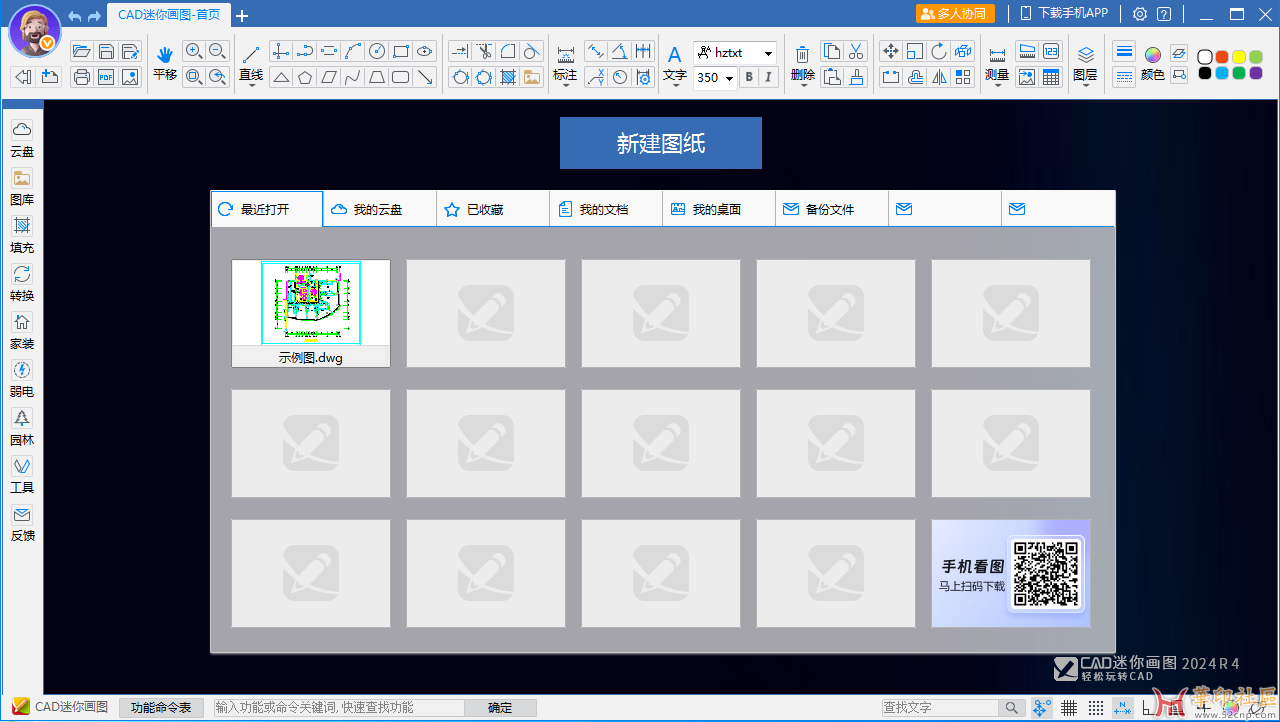The height and width of the screenshot is (722, 1280).
Task: Open the Library (图库) sidebar item
Action: tap(22, 187)
